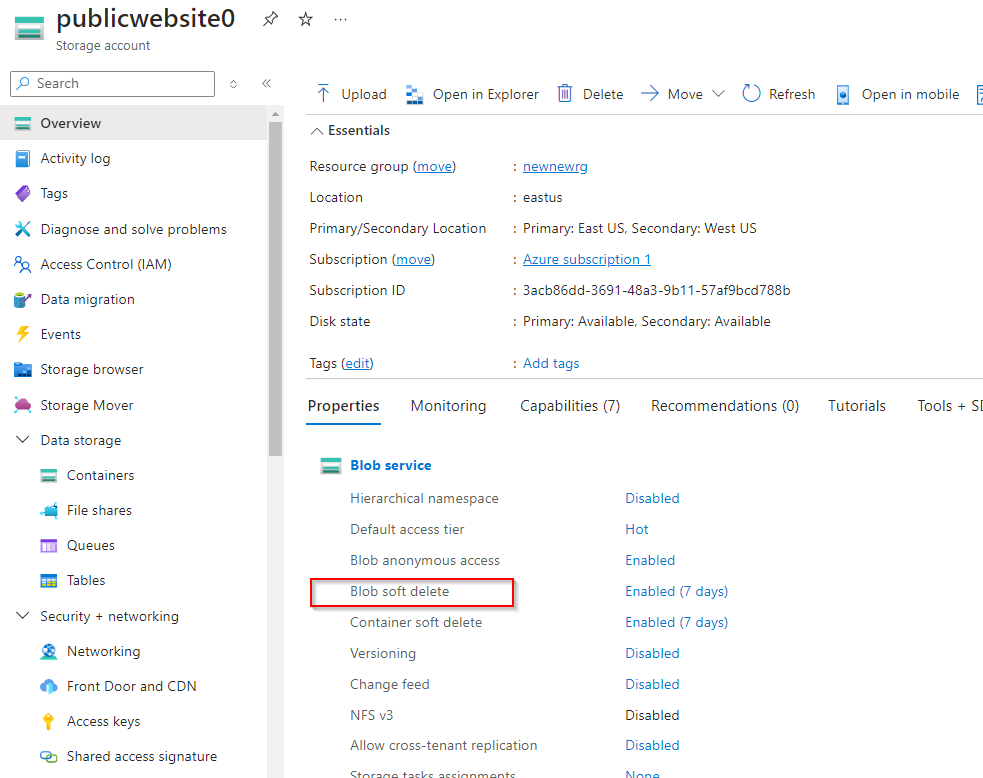
Task: Click the Tags edit link
Action: point(357,364)
